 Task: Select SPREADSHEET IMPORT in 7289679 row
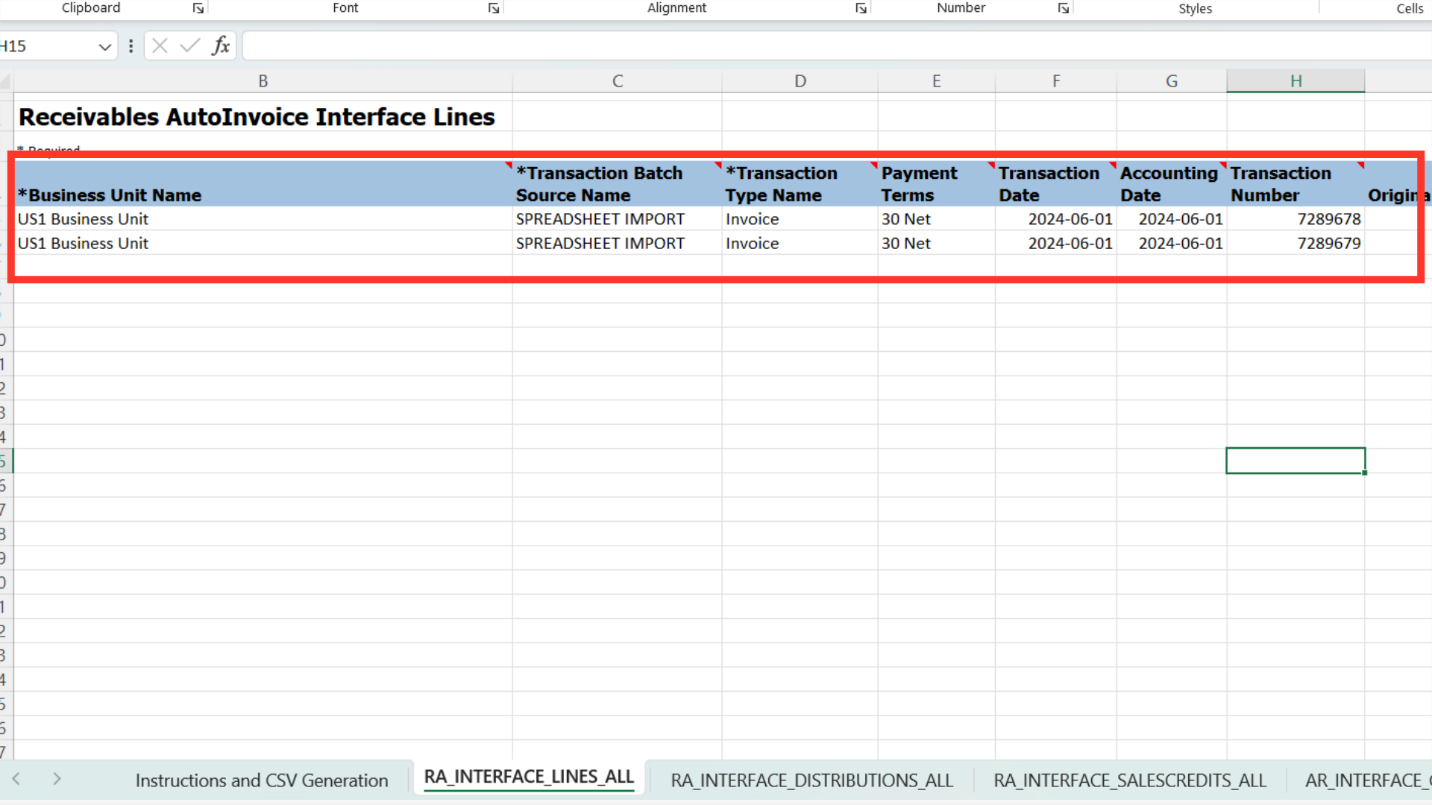click(x=617, y=243)
